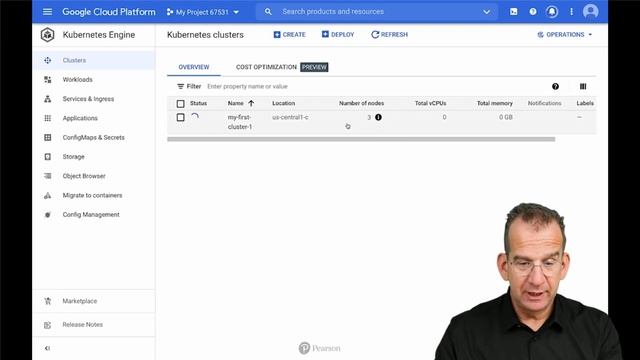The width and height of the screenshot is (640, 360).
Task: Open the My Project 67531 project dropdown
Action: [x=202, y=12]
